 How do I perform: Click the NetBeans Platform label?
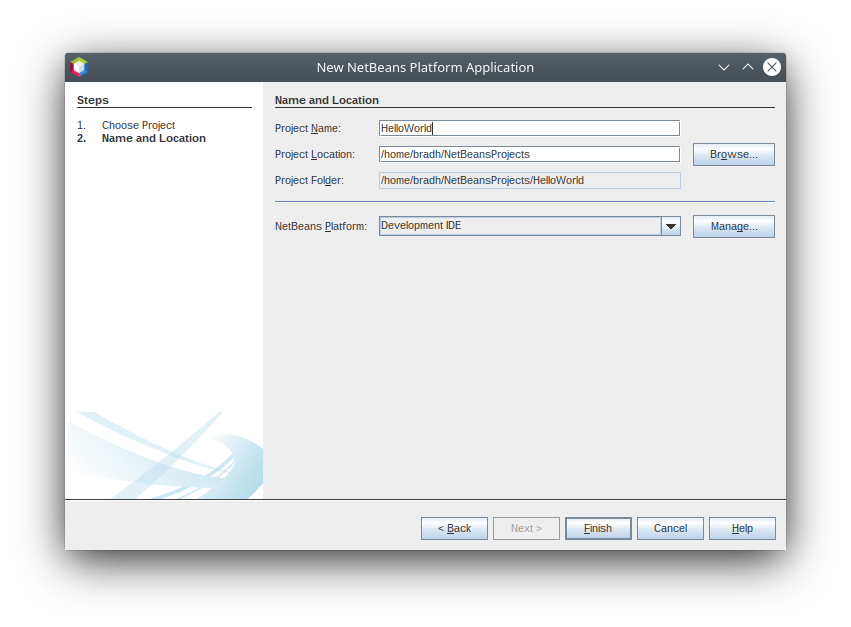tap(320, 226)
